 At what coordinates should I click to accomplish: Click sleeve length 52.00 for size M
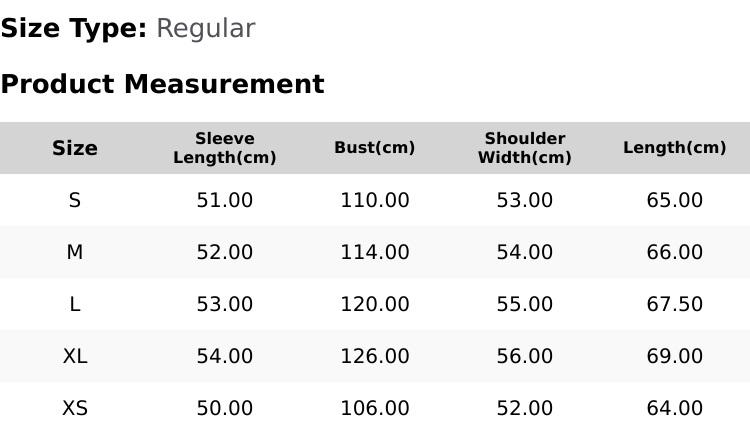pos(225,252)
